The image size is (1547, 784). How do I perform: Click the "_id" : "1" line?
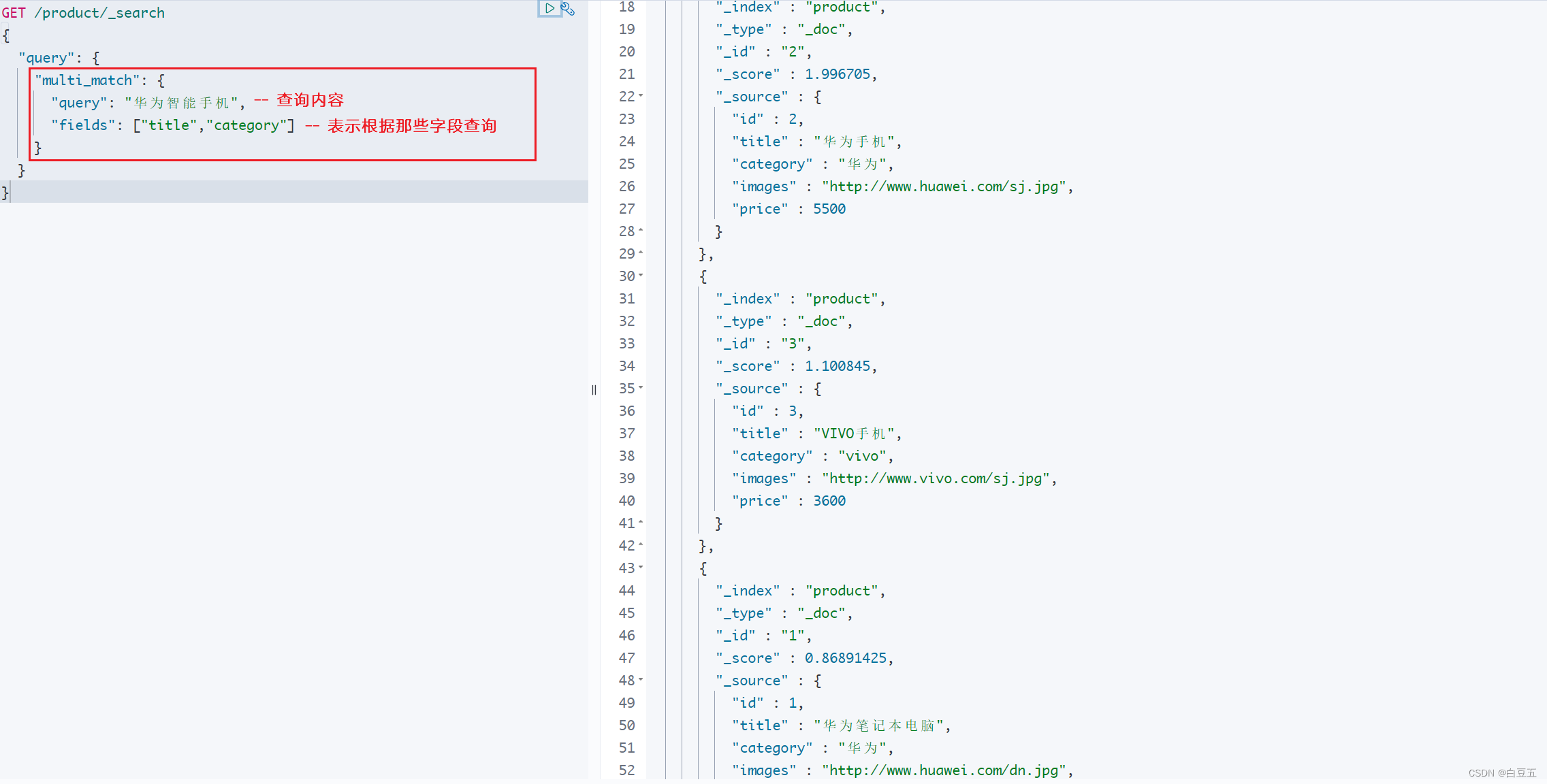click(x=763, y=636)
